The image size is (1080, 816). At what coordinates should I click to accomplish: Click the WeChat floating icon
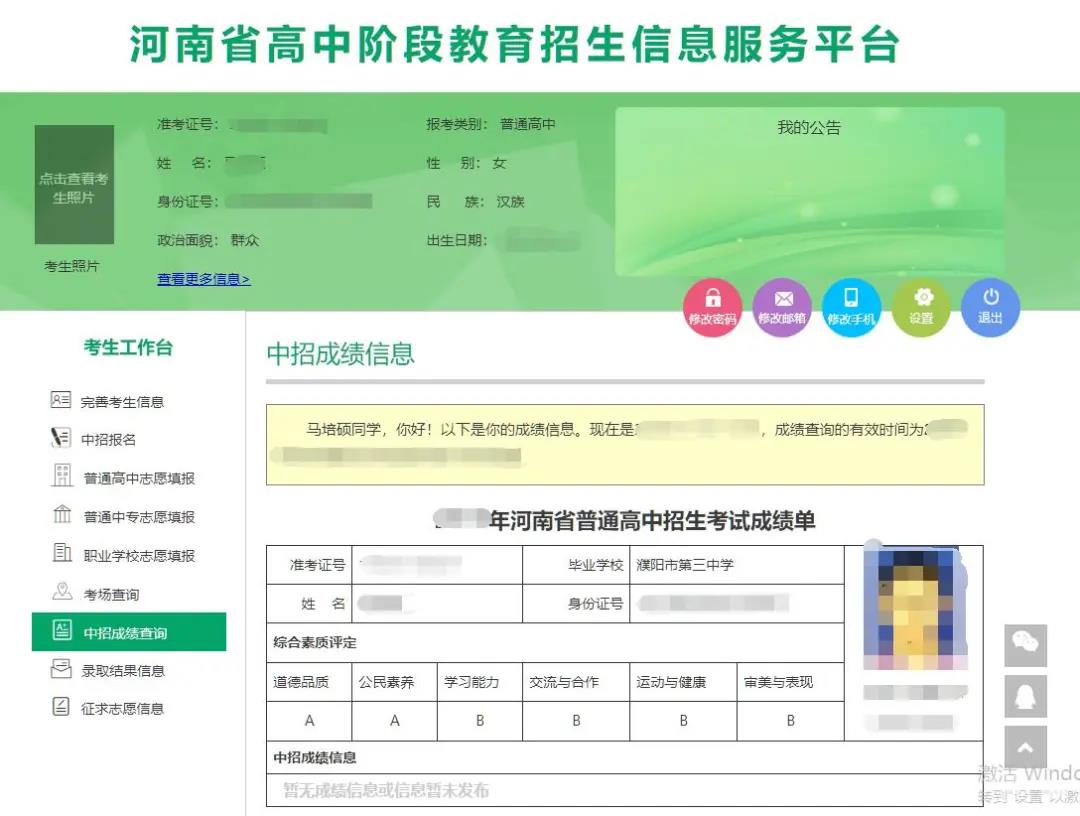click(1025, 645)
